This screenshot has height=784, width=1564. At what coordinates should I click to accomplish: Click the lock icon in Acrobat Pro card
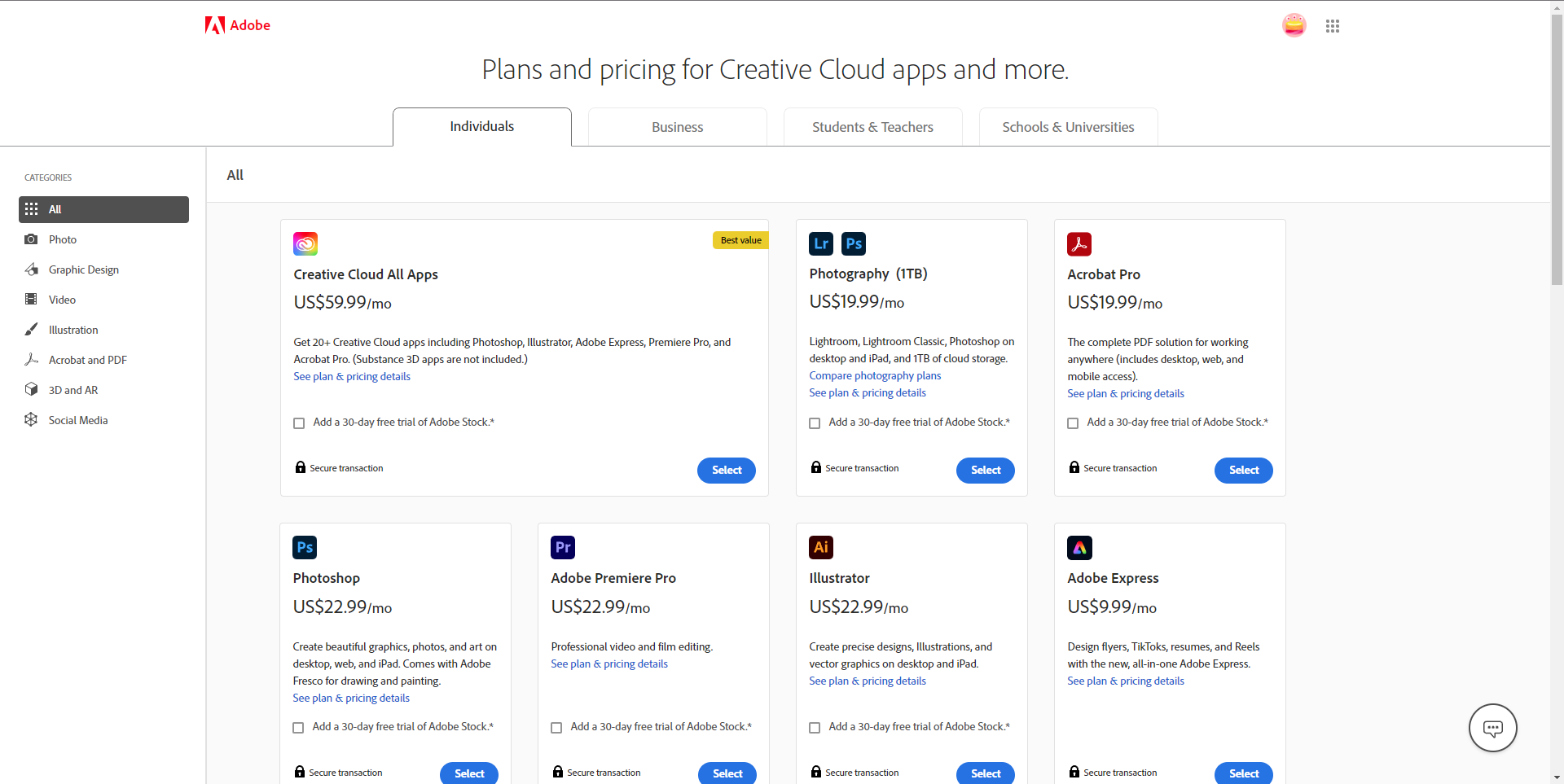click(1074, 467)
